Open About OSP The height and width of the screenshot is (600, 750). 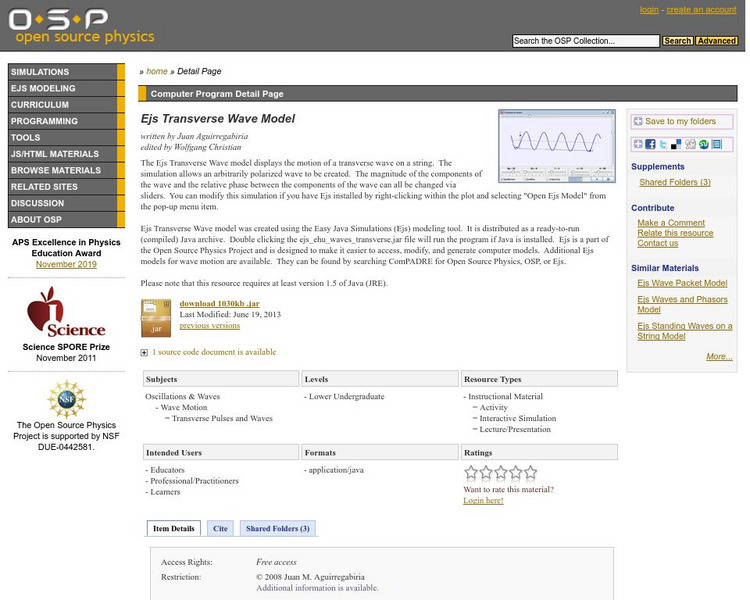click(x=66, y=219)
